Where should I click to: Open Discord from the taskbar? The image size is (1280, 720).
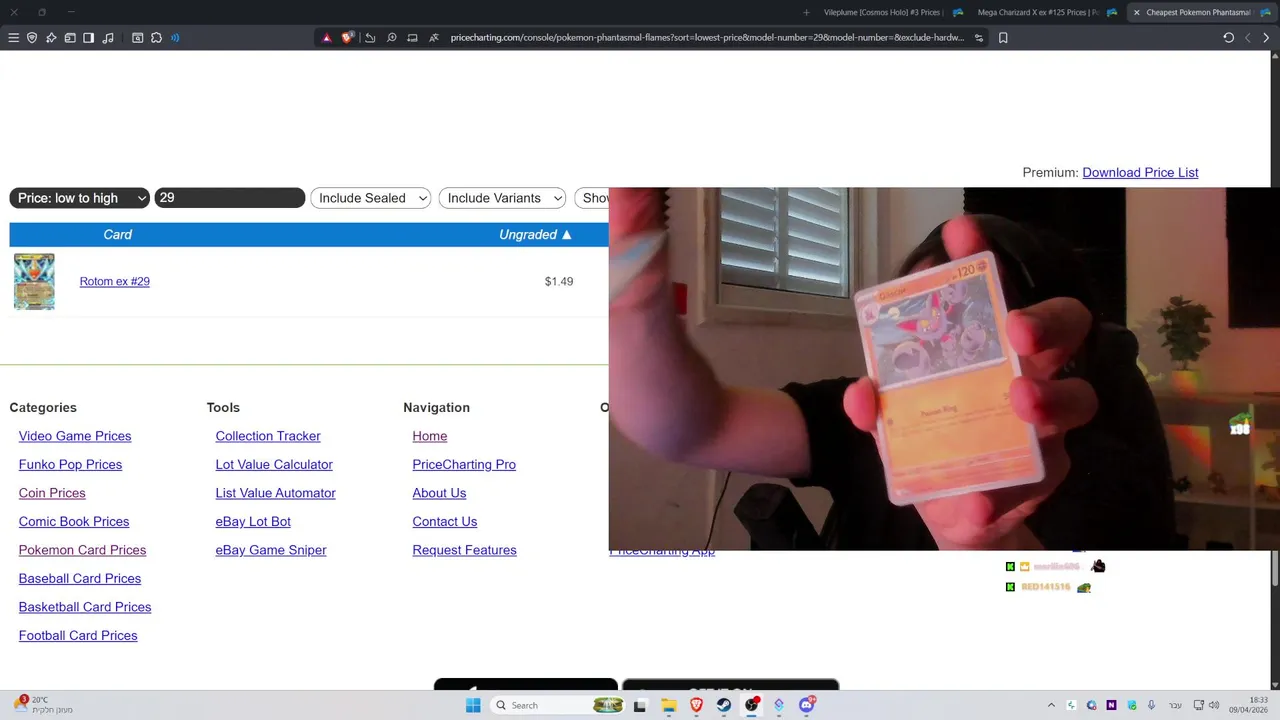pyautogui.click(x=807, y=705)
